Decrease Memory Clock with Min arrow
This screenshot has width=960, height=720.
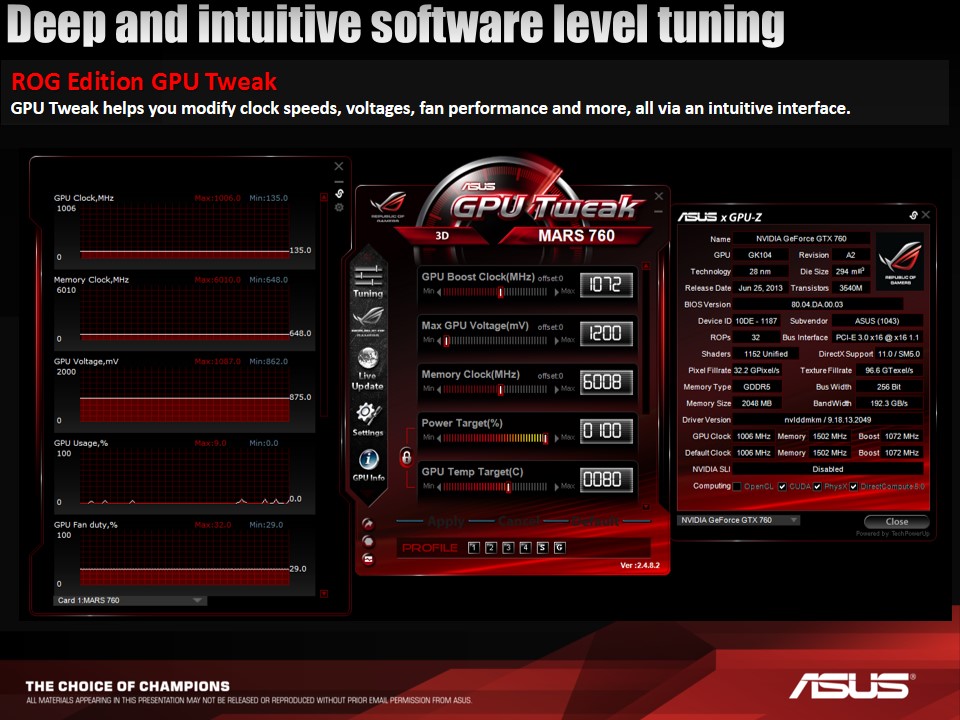click(438, 389)
